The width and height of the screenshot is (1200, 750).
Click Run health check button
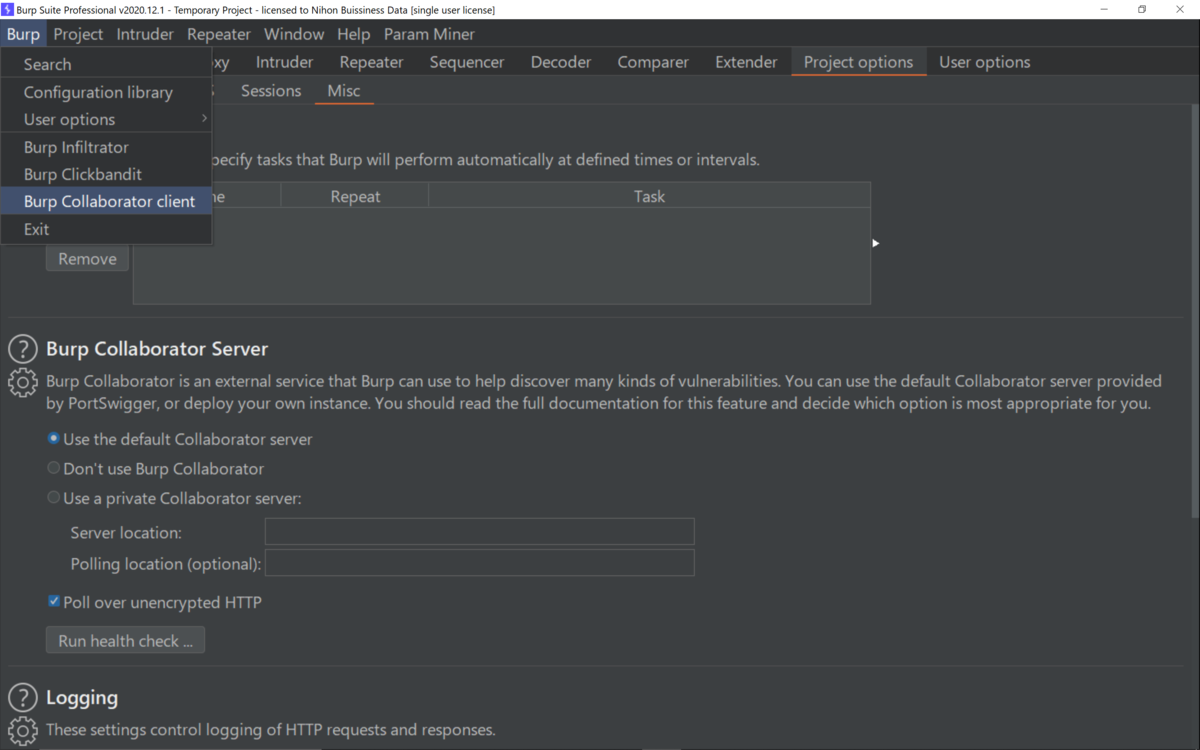click(x=125, y=641)
